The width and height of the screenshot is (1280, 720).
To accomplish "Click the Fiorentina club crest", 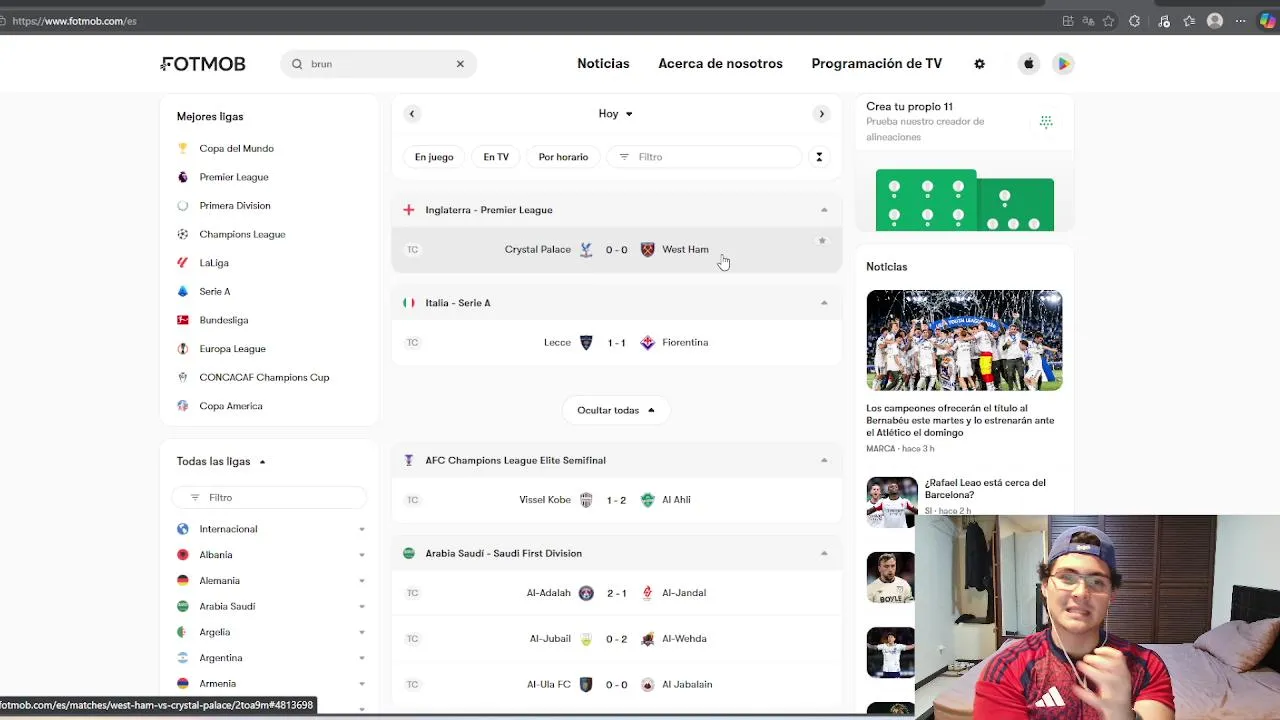I will [x=647, y=343].
